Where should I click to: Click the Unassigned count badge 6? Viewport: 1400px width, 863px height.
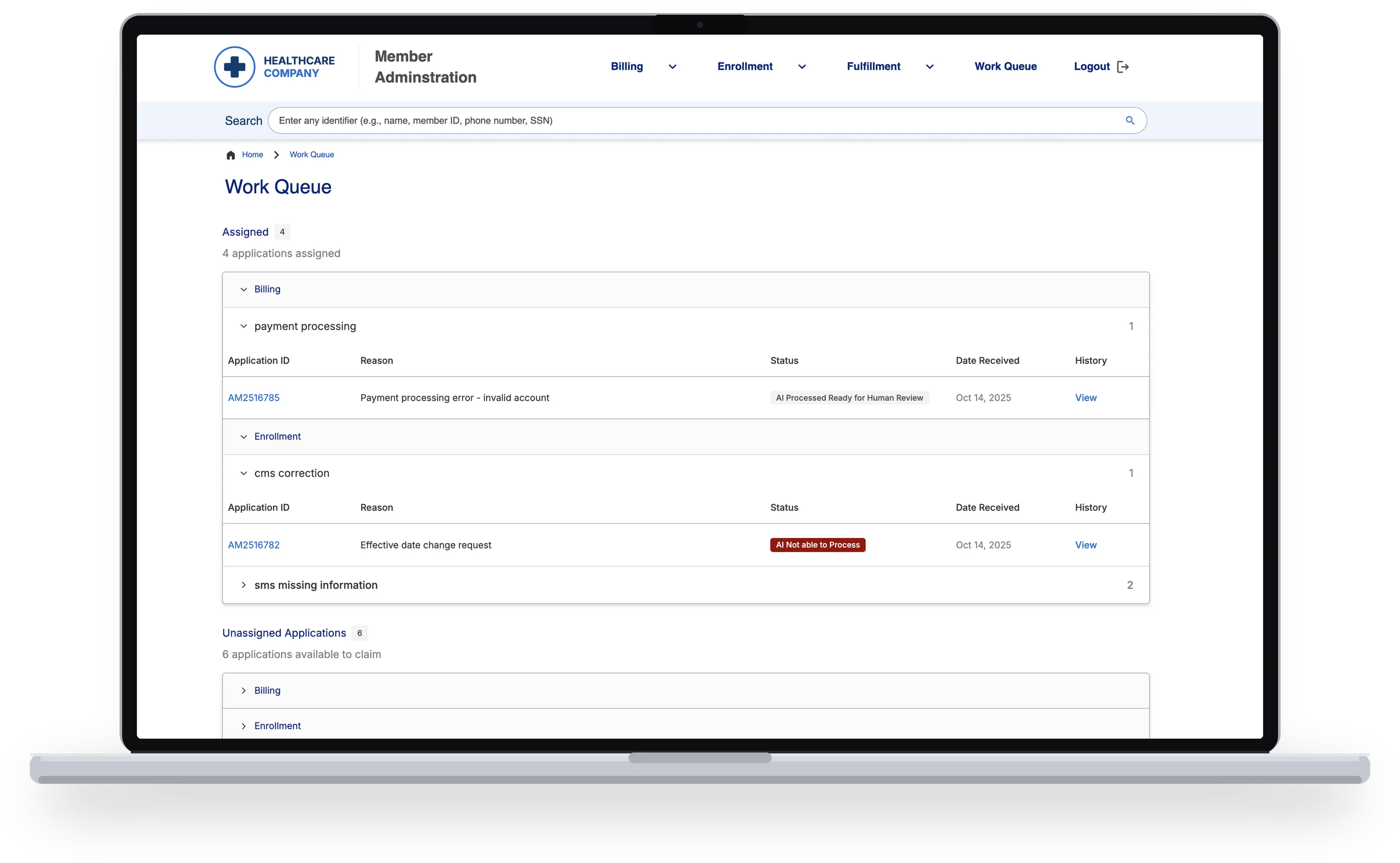pos(360,633)
